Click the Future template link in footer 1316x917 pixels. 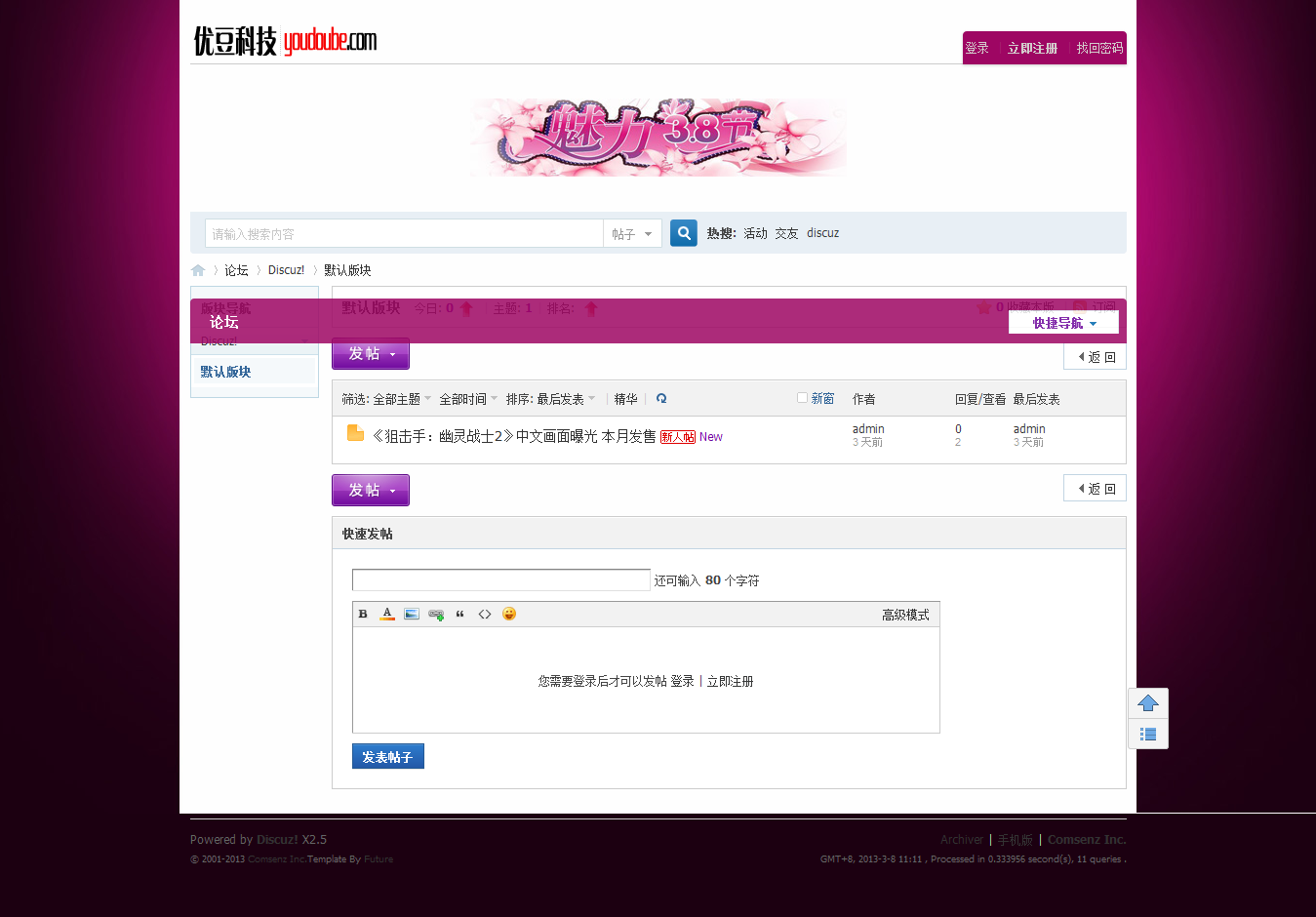pyautogui.click(x=379, y=859)
